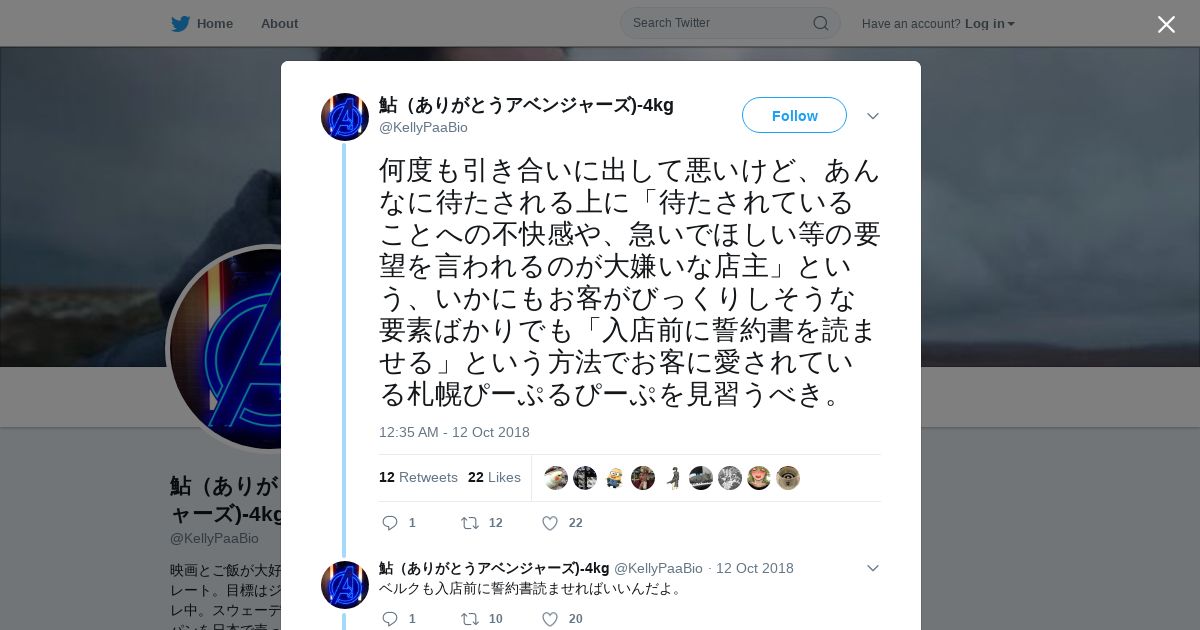Screen dimensions: 1200x630
Task: Follow @KellyPaaBio
Action: [794, 116]
